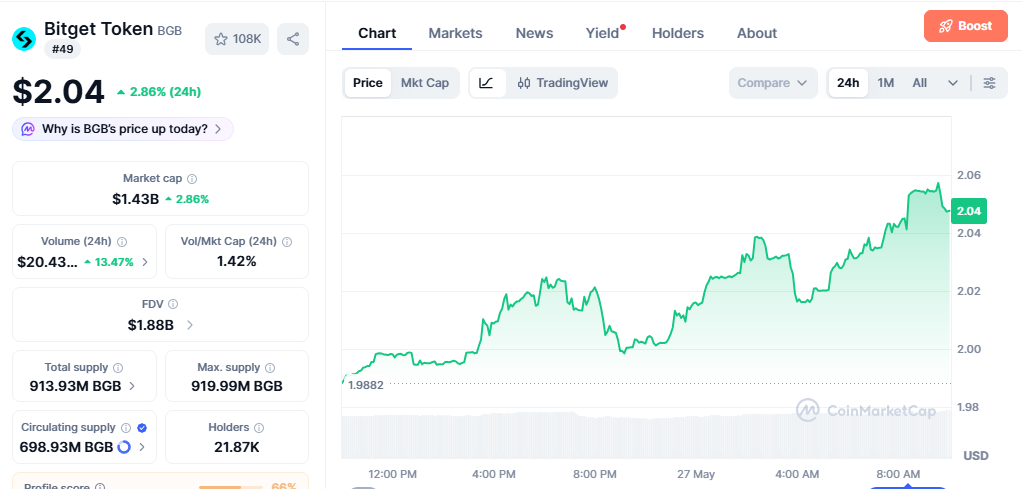Expand FDV details chevron

click(x=190, y=325)
